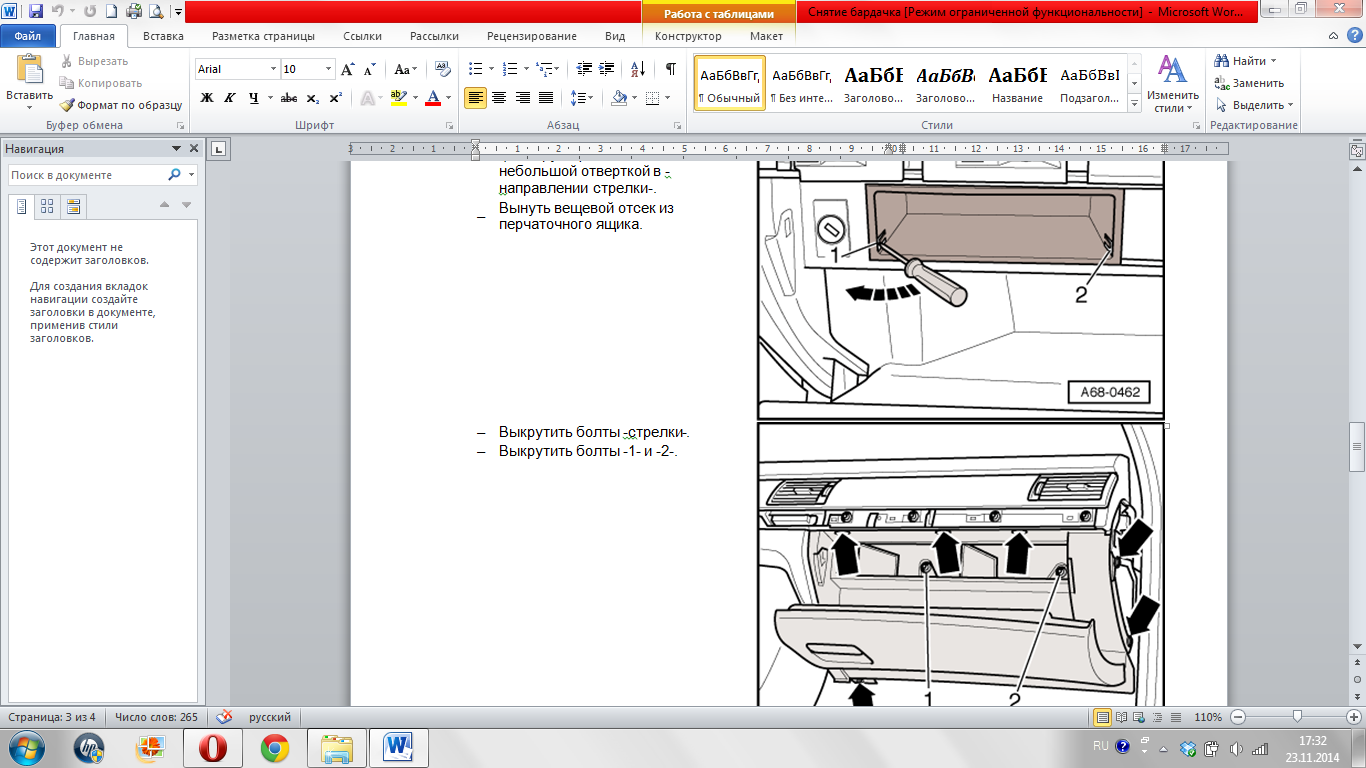Viewport: 1366px width, 768px height.
Task: Click the Поиск в документе search field
Action: tap(88, 175)
